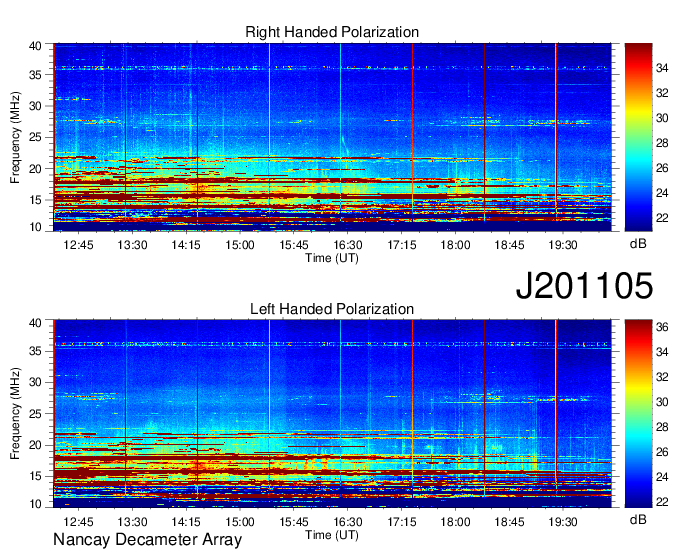The image size is (680, 552).
Task: Click 18:45 tick on Left Handed time axis
Action: 509,522
